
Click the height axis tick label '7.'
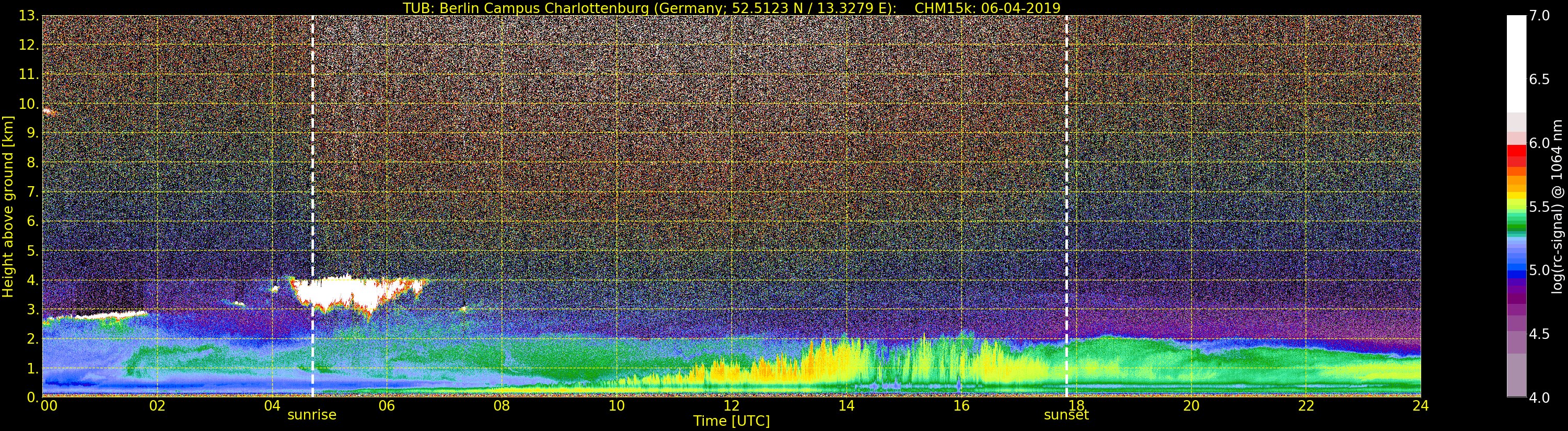point(33,192)
